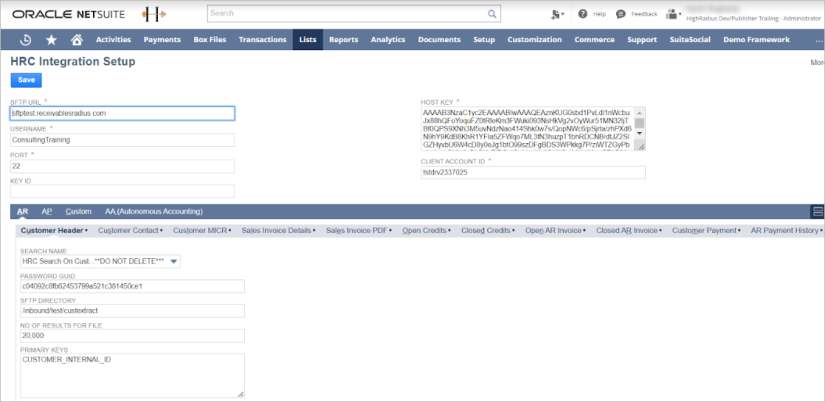Click the Help link
This screenshot has width=825, height=402.
[x=600, y=14]
